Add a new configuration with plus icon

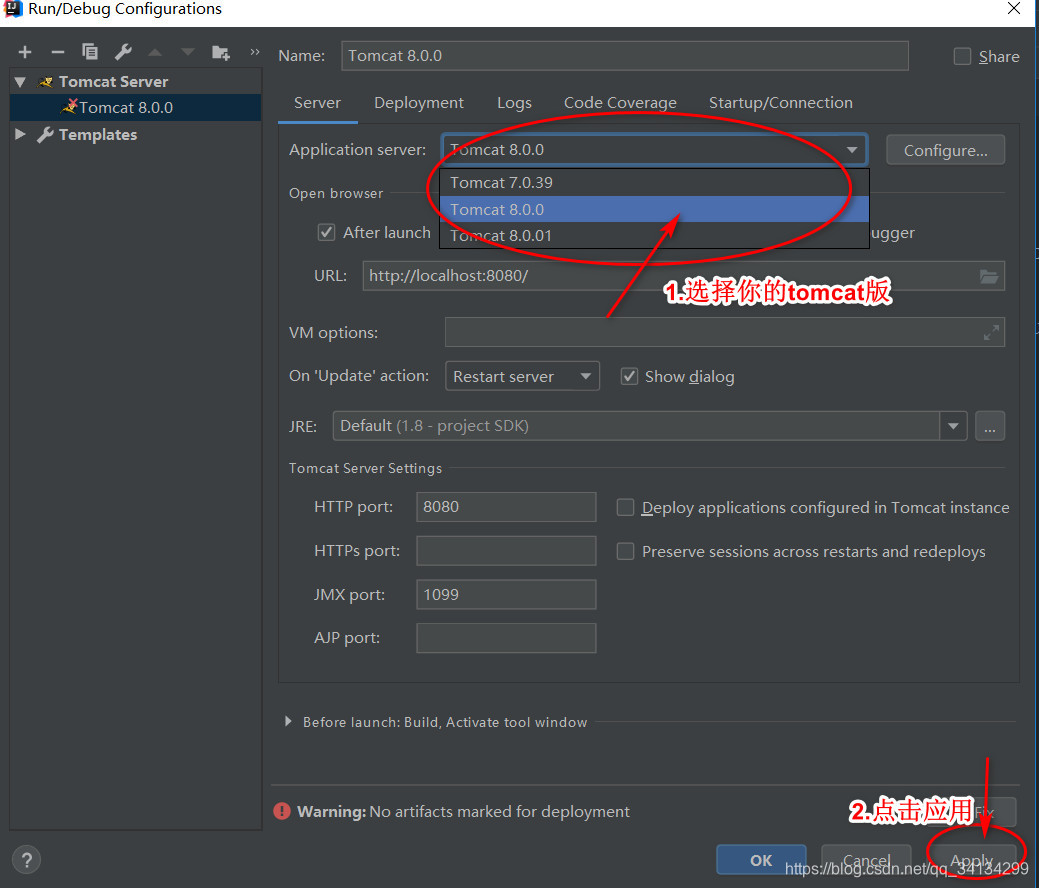pos(25,52)
